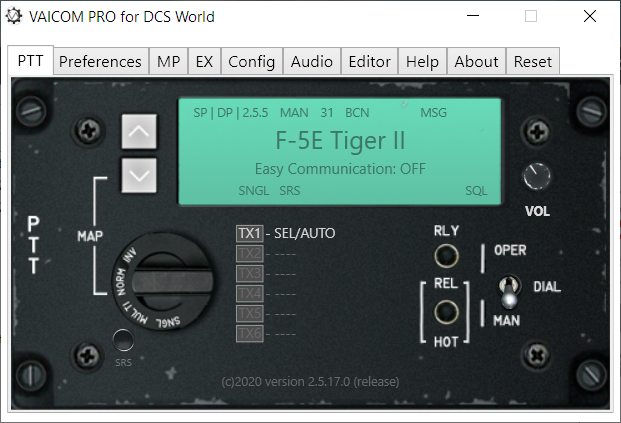Toggle the SRS indicator light
Image resolution: width=621 pixels, height=423 pixels.
tap(123, 340)
